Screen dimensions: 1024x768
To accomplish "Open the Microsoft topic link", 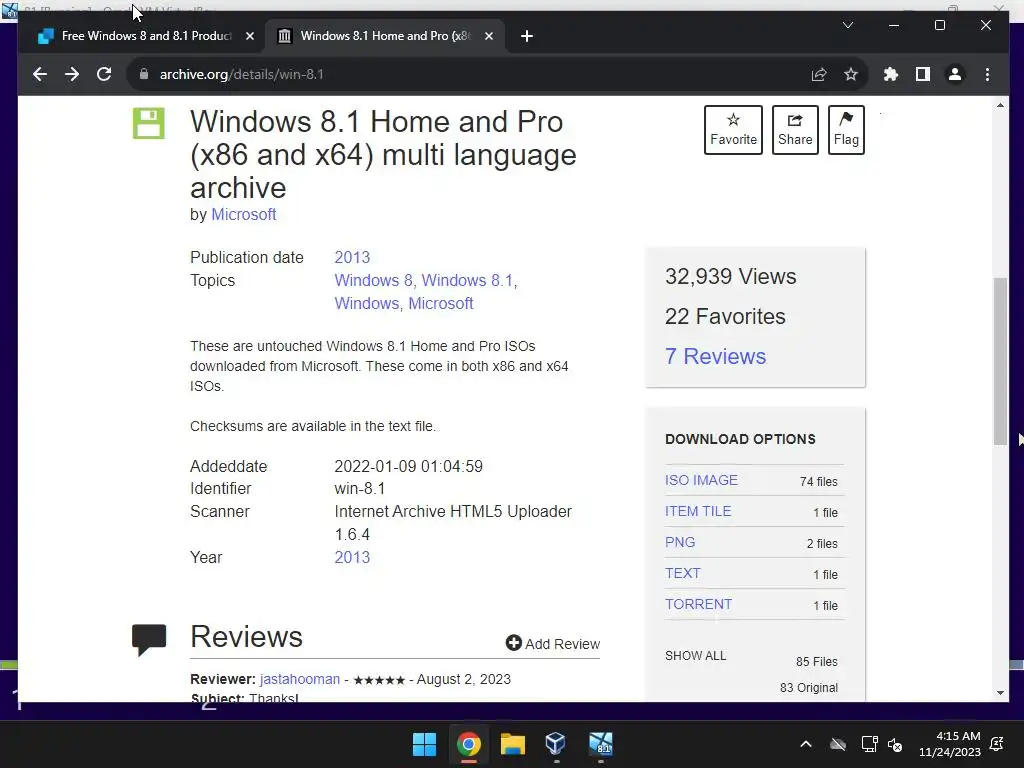I will [441, 303].
